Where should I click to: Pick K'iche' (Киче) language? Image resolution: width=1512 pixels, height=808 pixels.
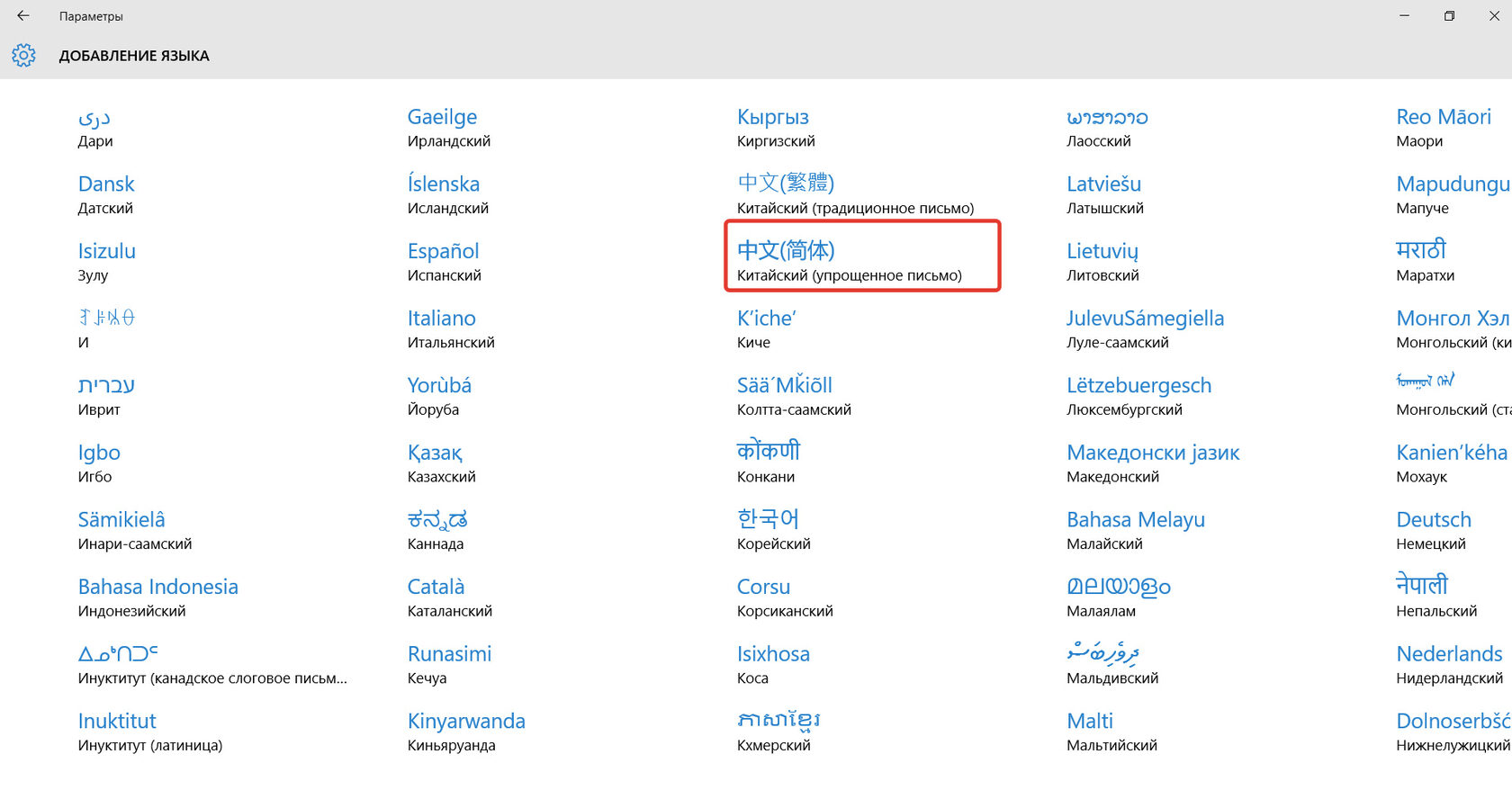click(x=767, y=329)
